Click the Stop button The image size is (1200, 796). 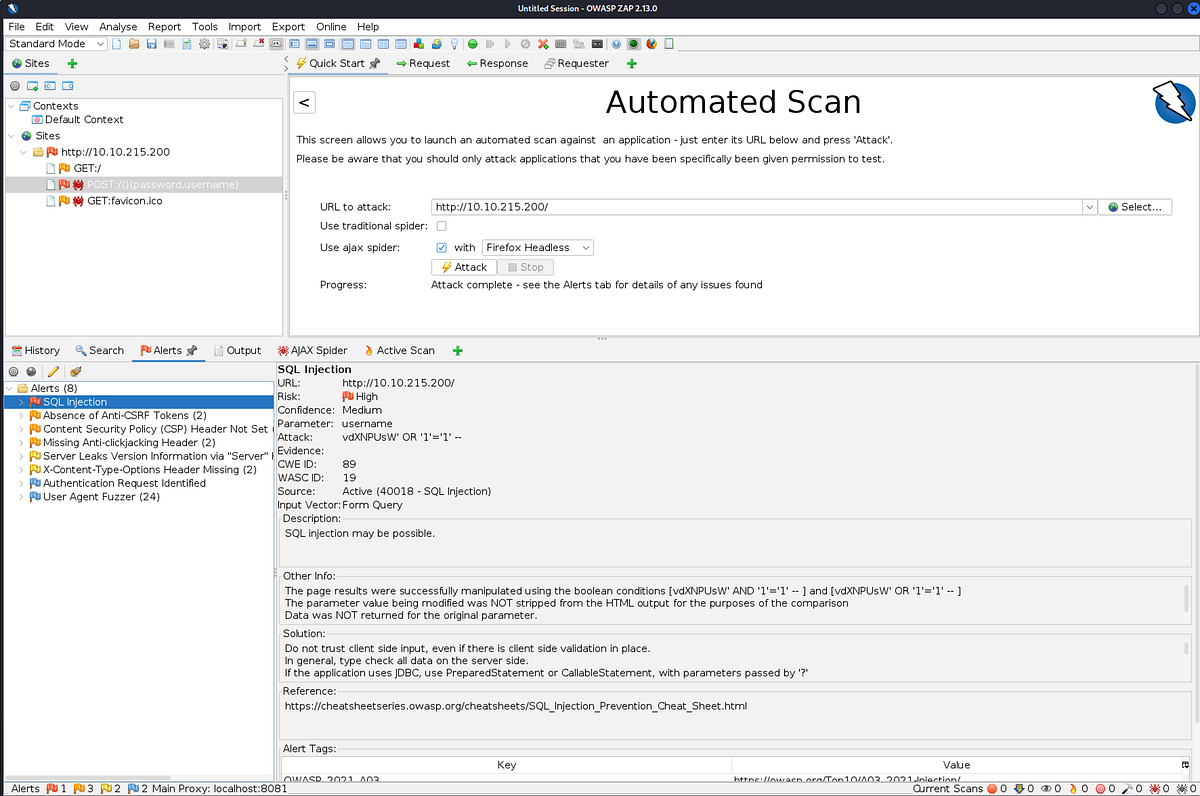click(525, 267)
